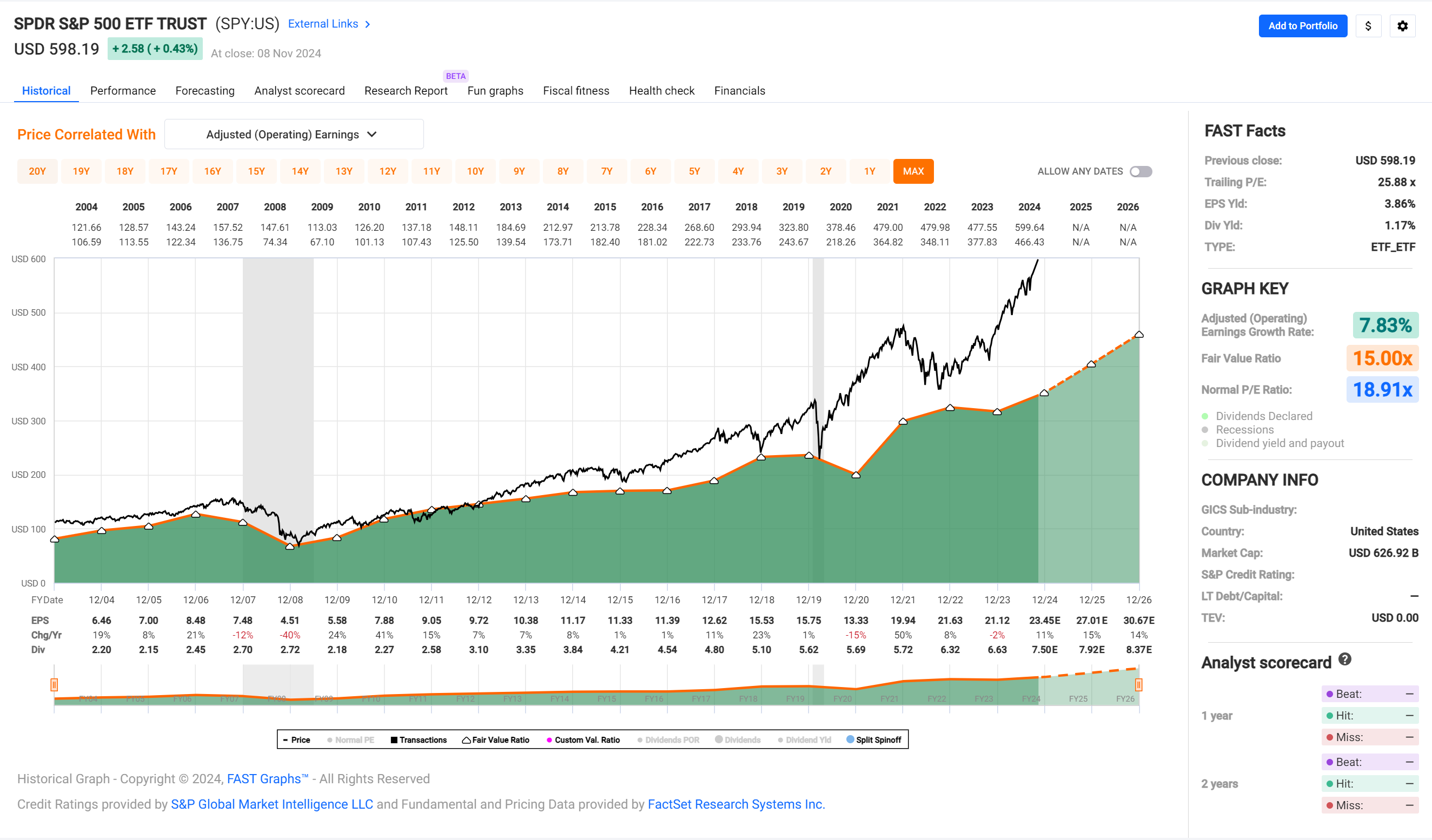Viewport: 1432px width, 840px height.
Task: Open the Analyst scorecard tab
Action: (x=300, y=91)
